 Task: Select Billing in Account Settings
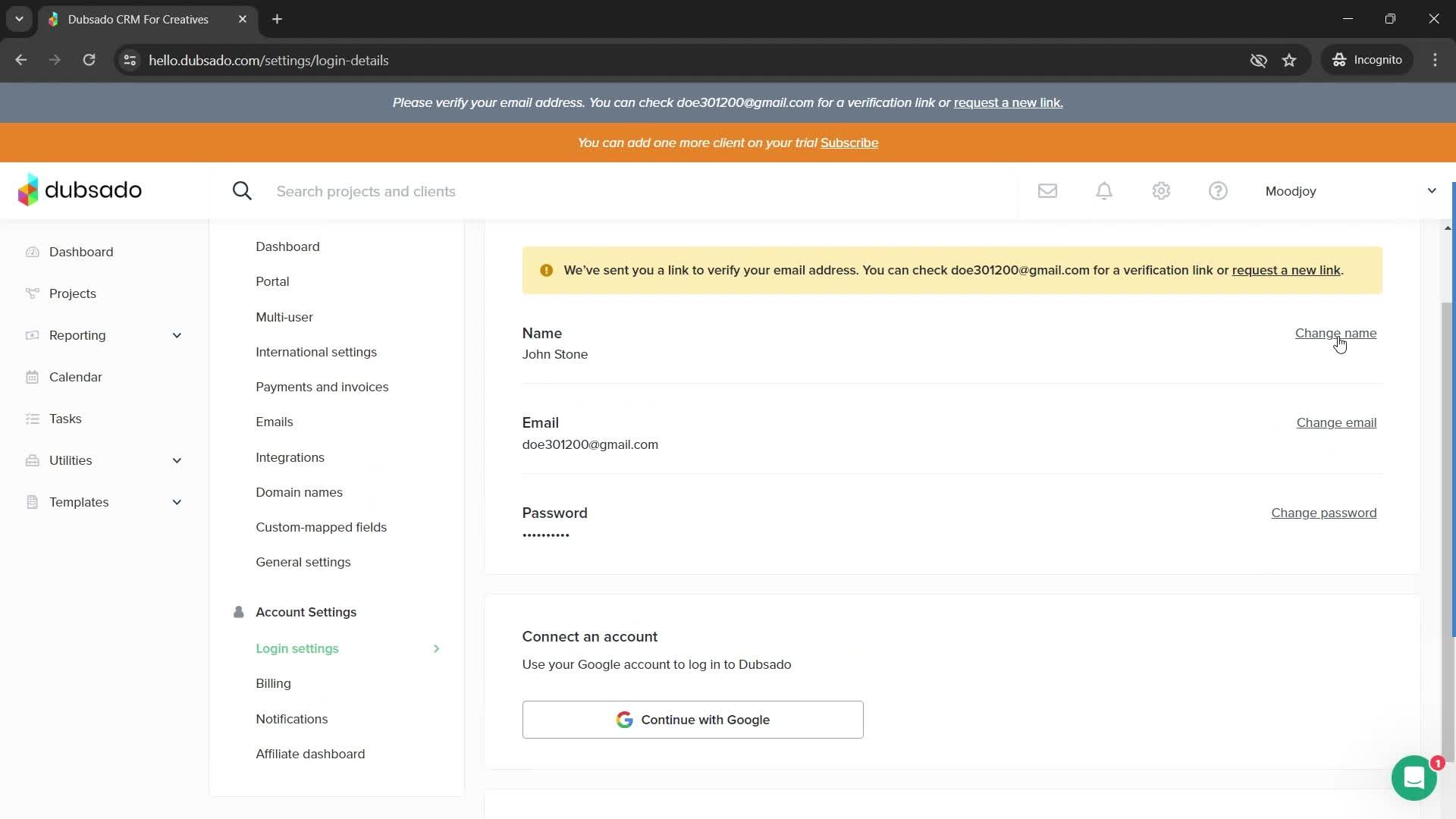click(273, 683)
